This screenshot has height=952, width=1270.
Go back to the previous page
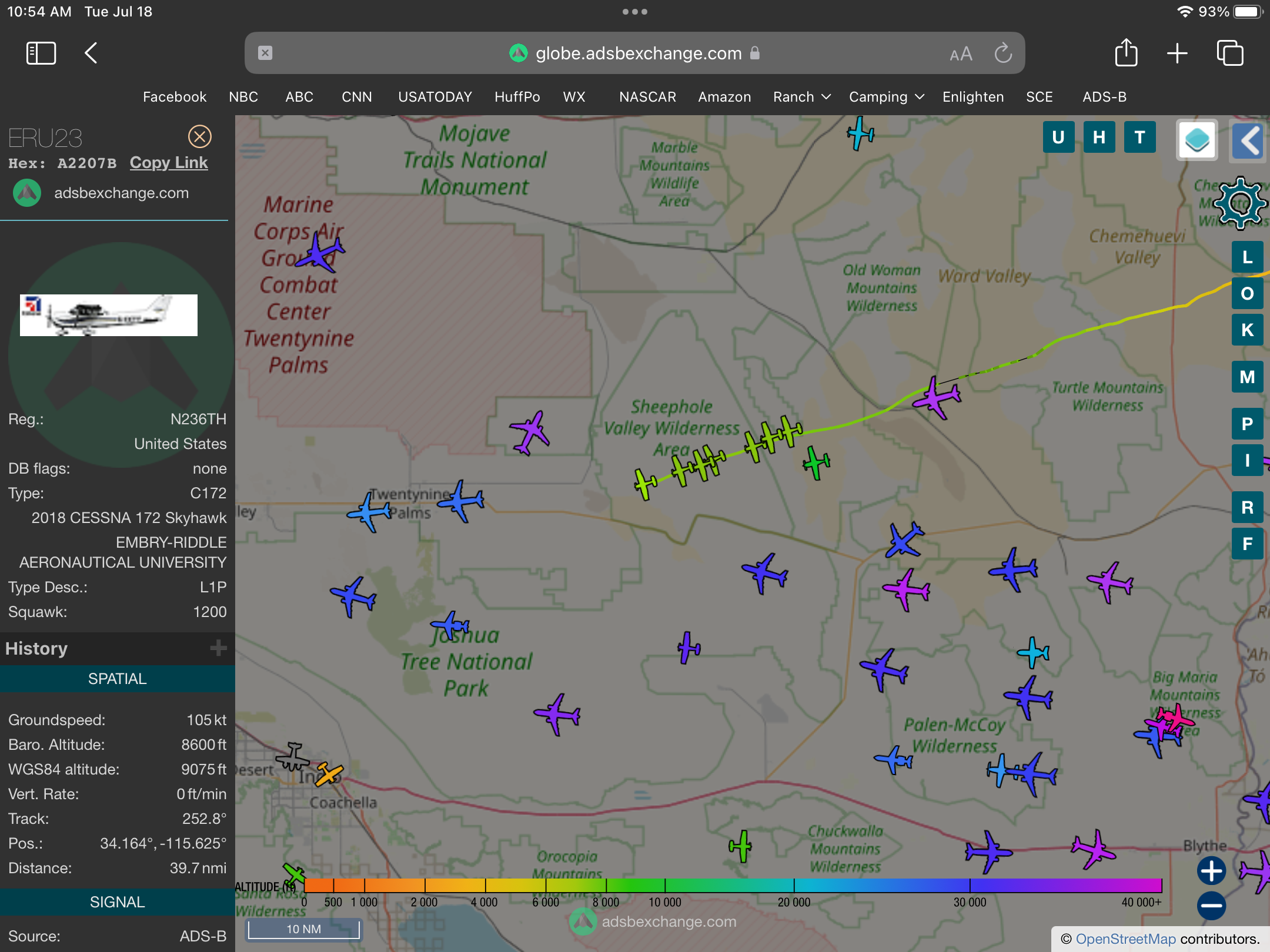(91, 53)
